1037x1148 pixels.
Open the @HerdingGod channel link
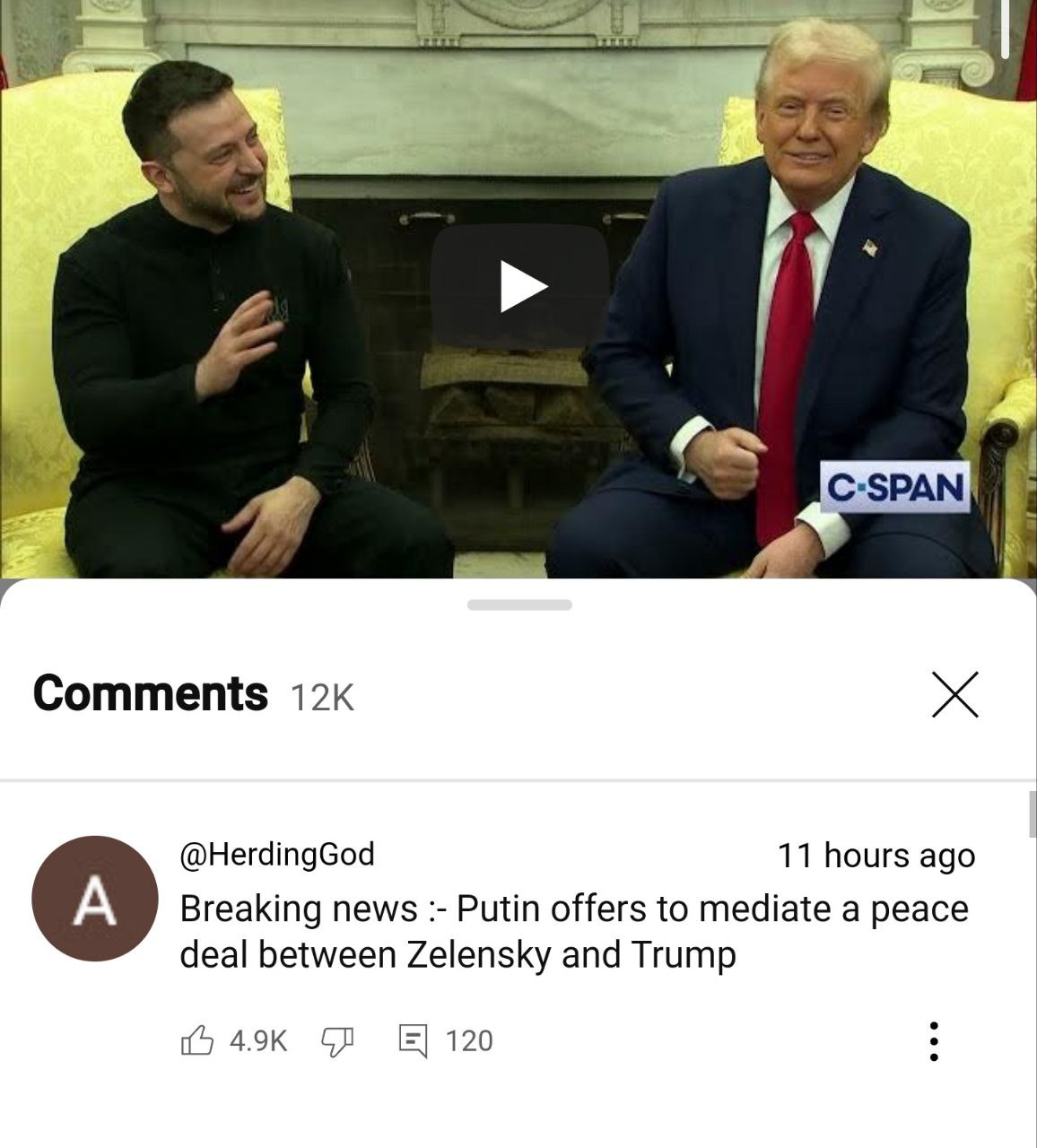[x=277, y=854]
